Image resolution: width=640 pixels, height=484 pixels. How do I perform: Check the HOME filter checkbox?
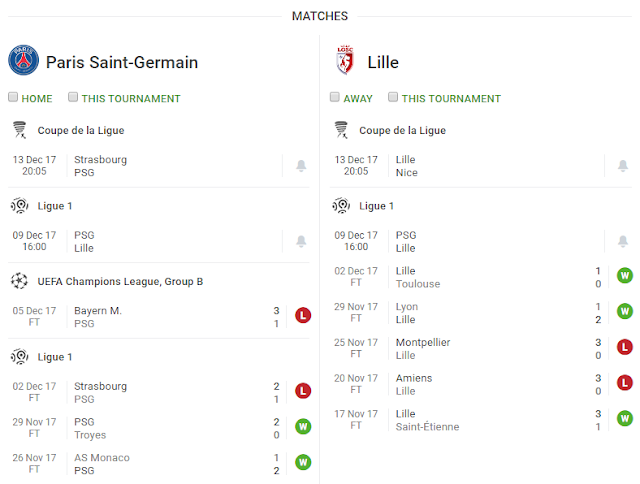click(13, 97)
